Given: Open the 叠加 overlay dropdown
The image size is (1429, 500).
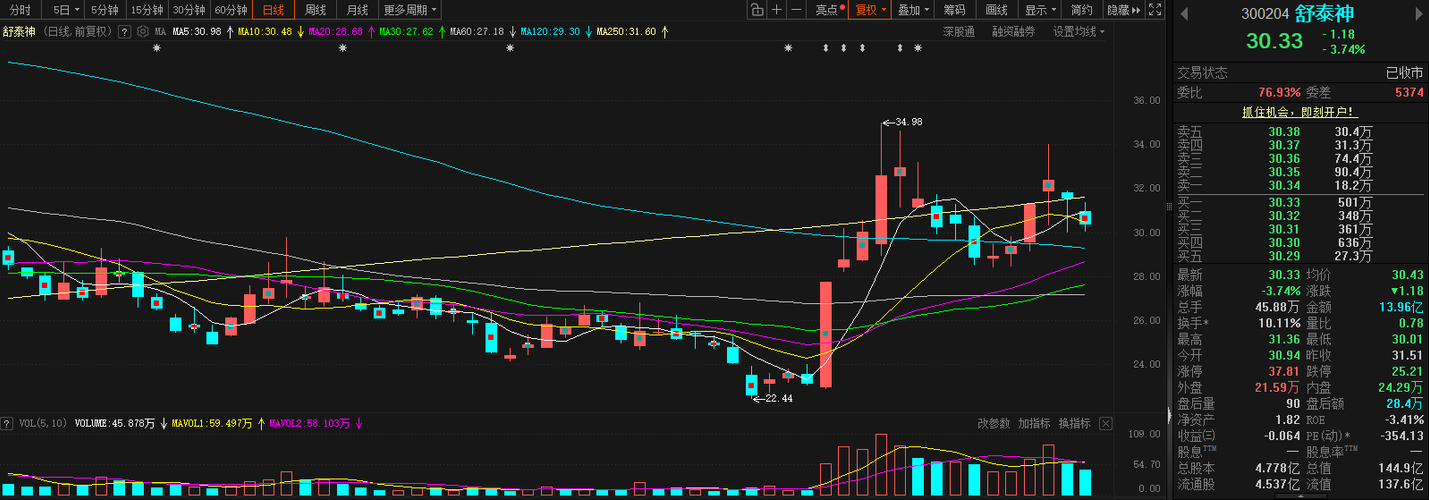Looking at the screenshot, I should point(913,10).
